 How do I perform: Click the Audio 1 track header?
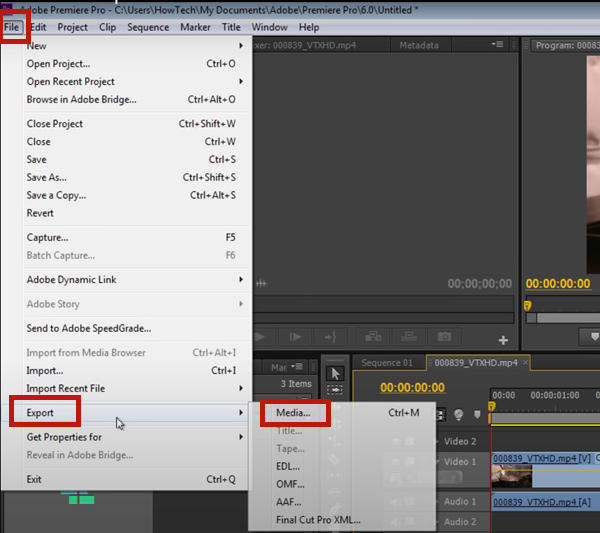click(x=460, y=501)
